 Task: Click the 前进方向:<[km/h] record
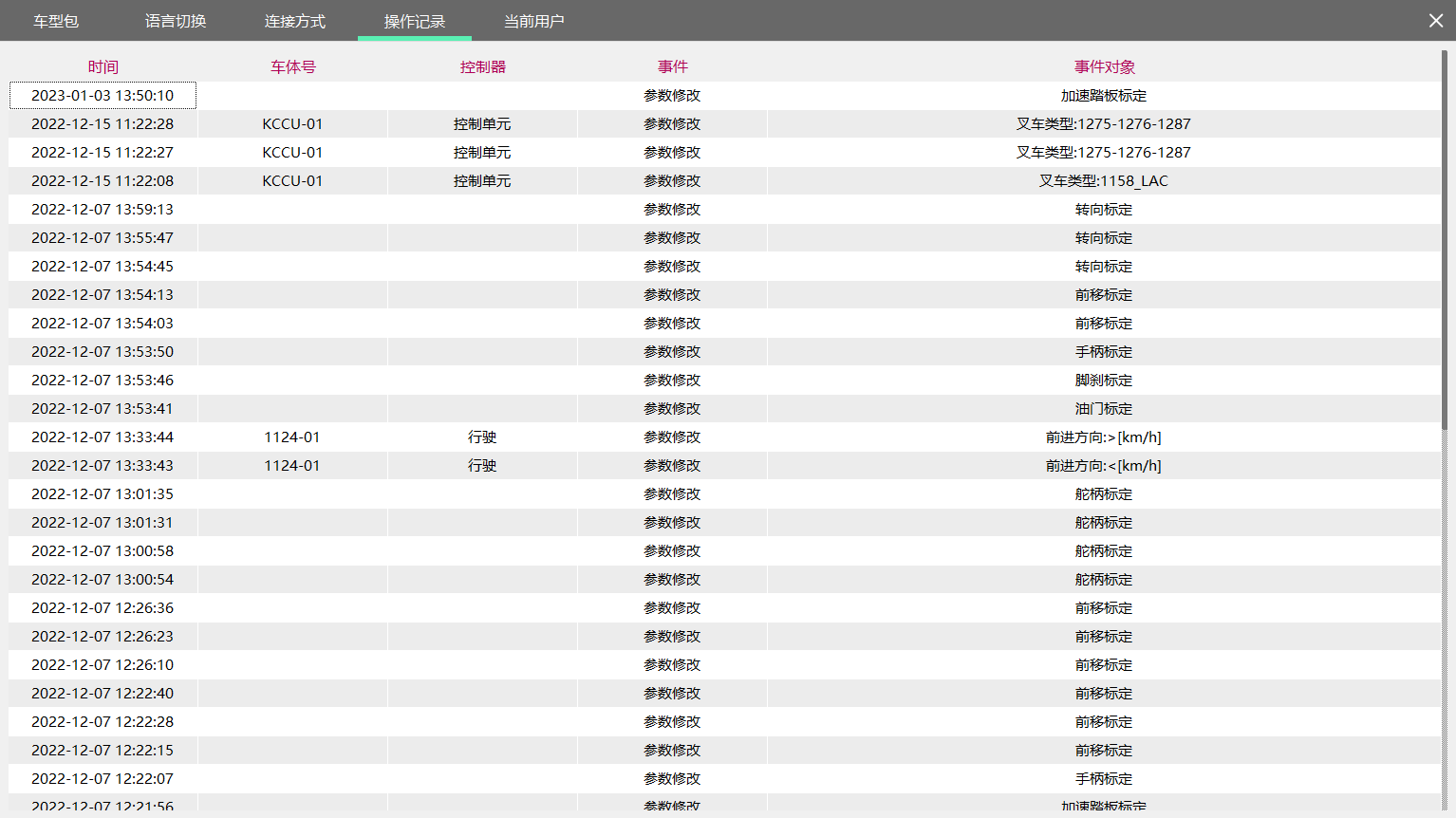point(1103,465)
